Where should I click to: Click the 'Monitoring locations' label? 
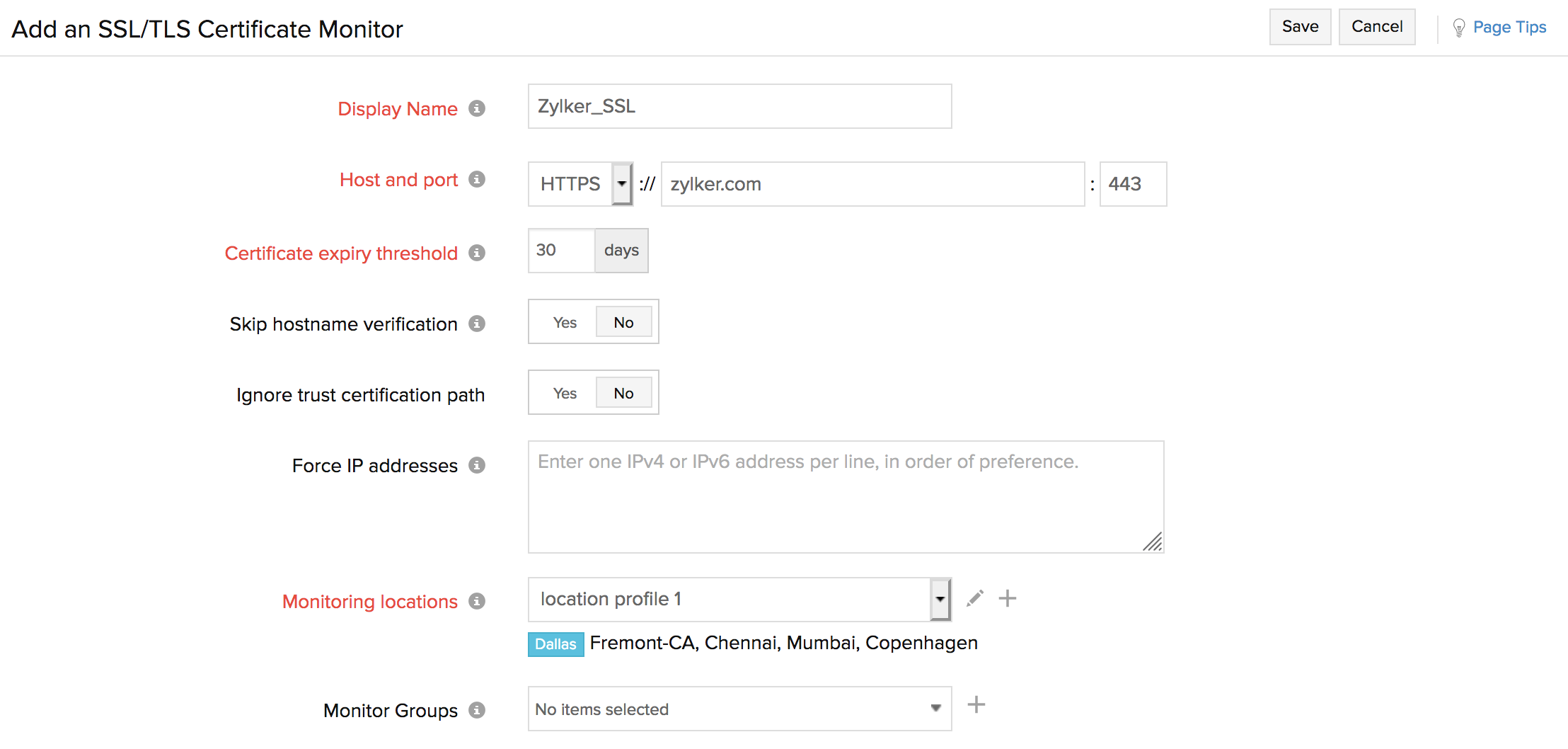(370, 602)
